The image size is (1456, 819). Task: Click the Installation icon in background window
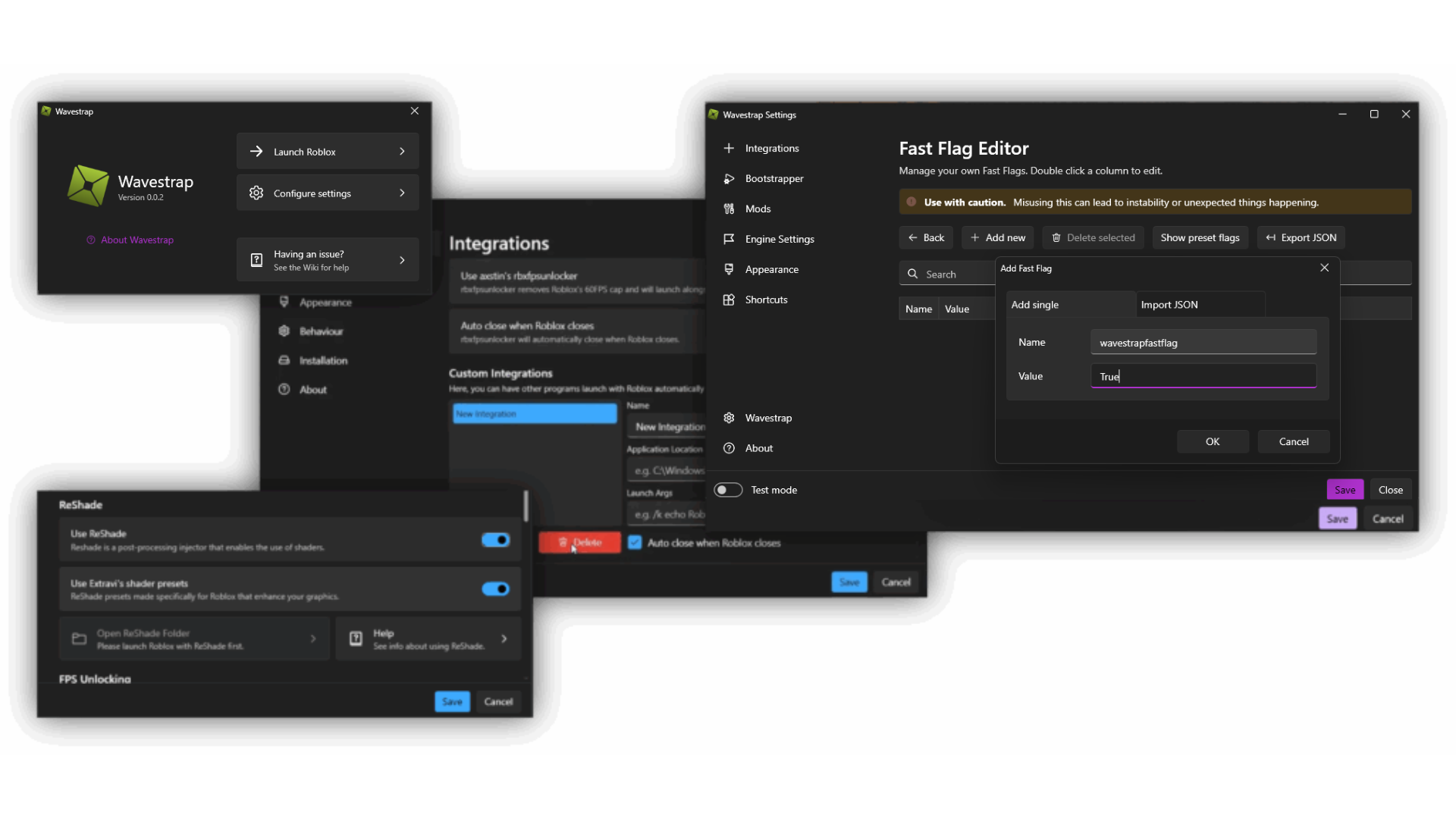284,360
